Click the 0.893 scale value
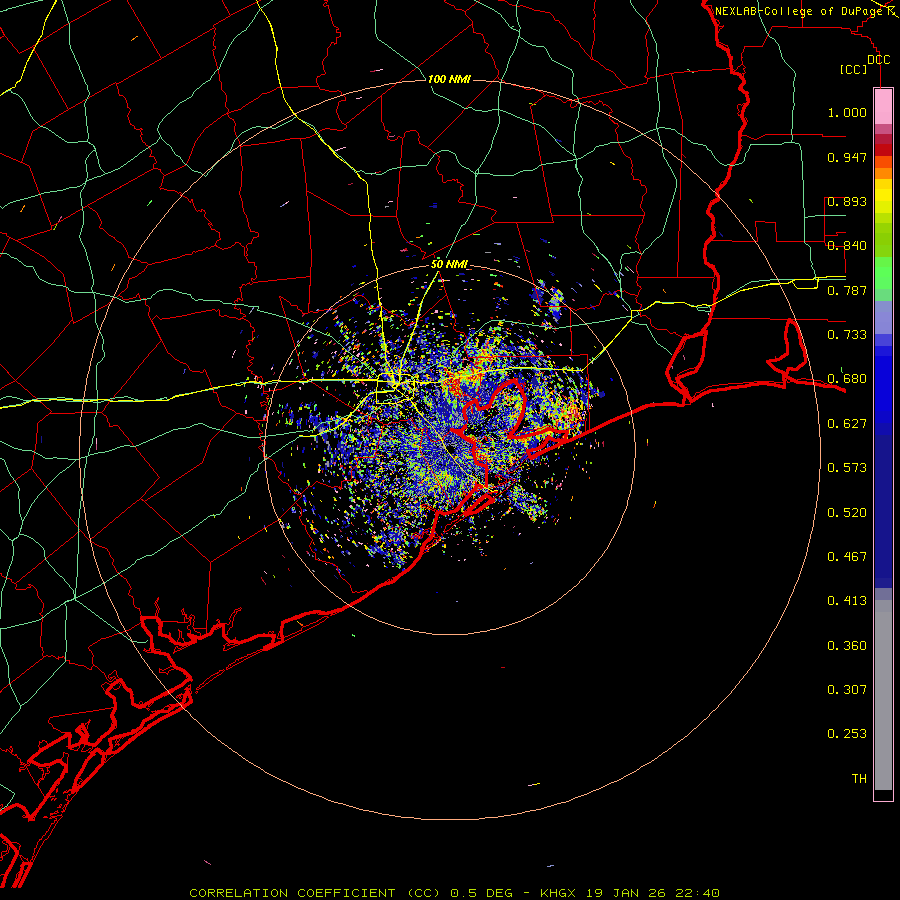Image resolution: width=900 pixels, height=900 pixels. tap(847, 201)
